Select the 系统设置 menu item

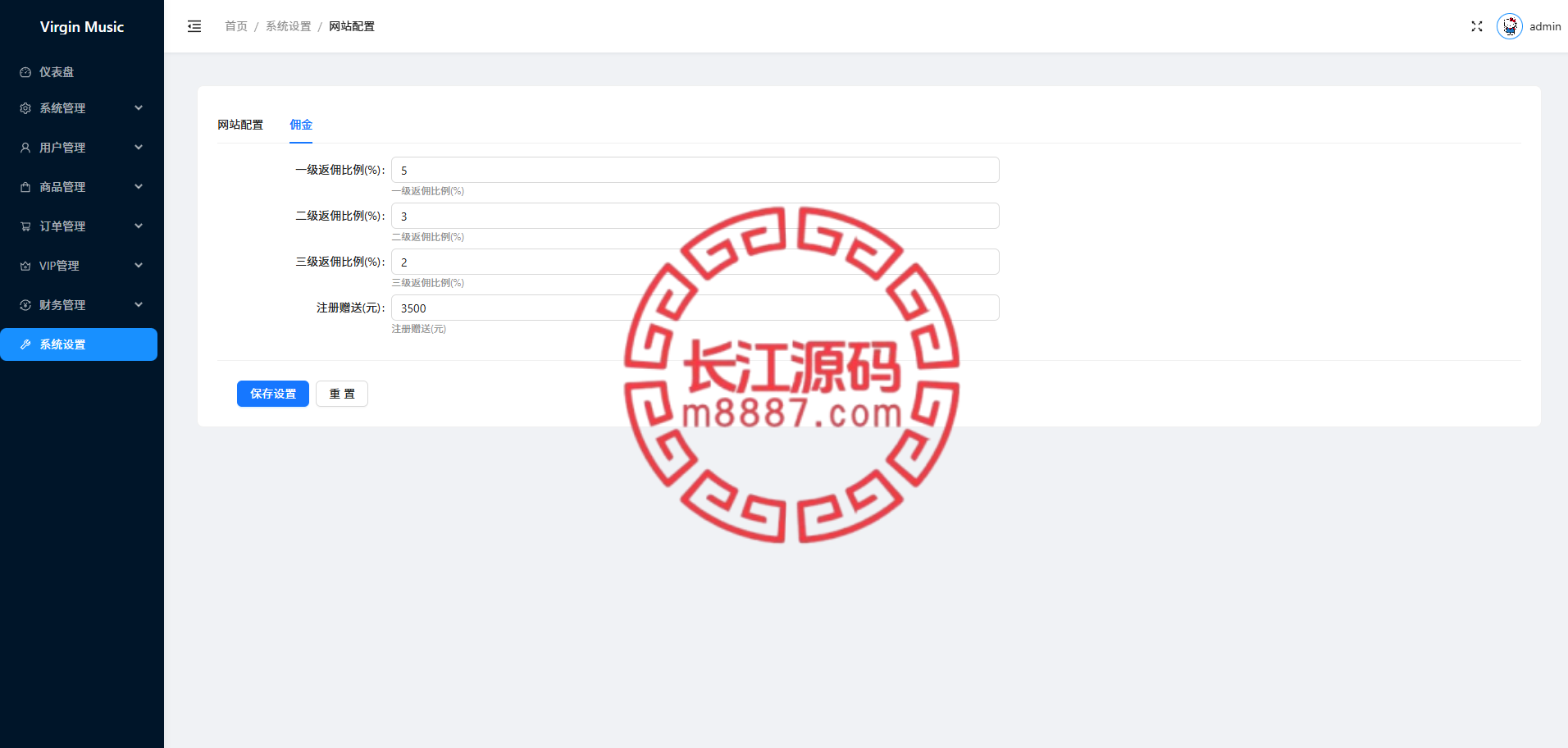tap(79, 344)
